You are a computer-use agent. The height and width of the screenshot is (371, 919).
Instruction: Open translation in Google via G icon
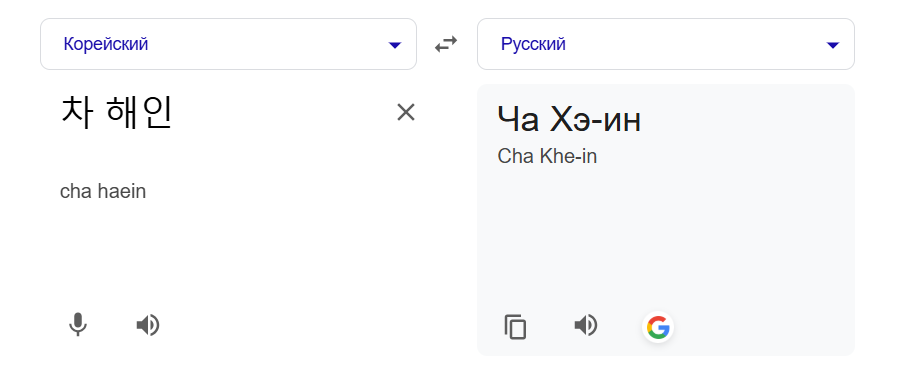click(658, 327)
